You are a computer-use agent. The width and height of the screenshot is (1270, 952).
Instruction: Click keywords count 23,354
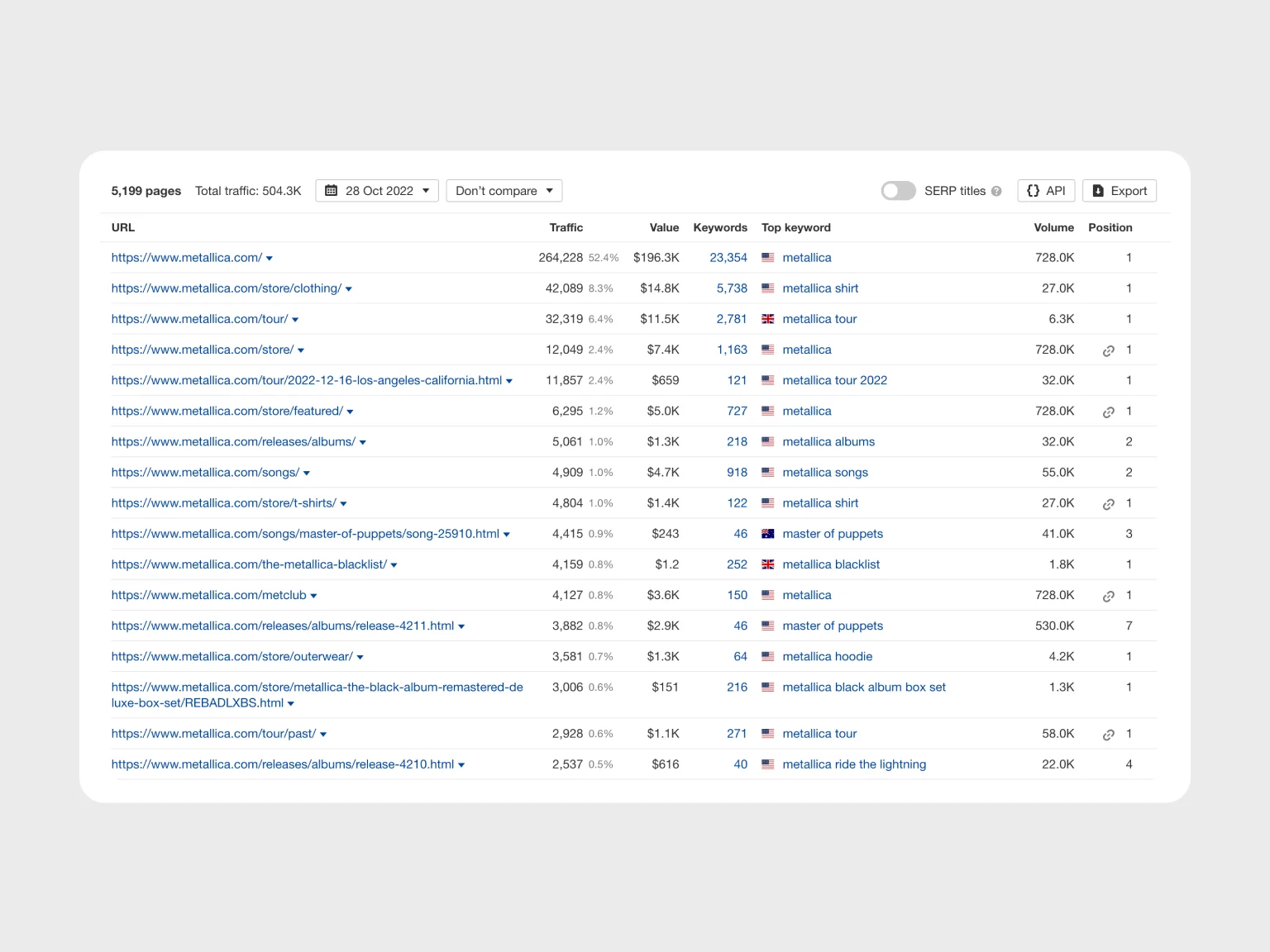tap(728, 258)
